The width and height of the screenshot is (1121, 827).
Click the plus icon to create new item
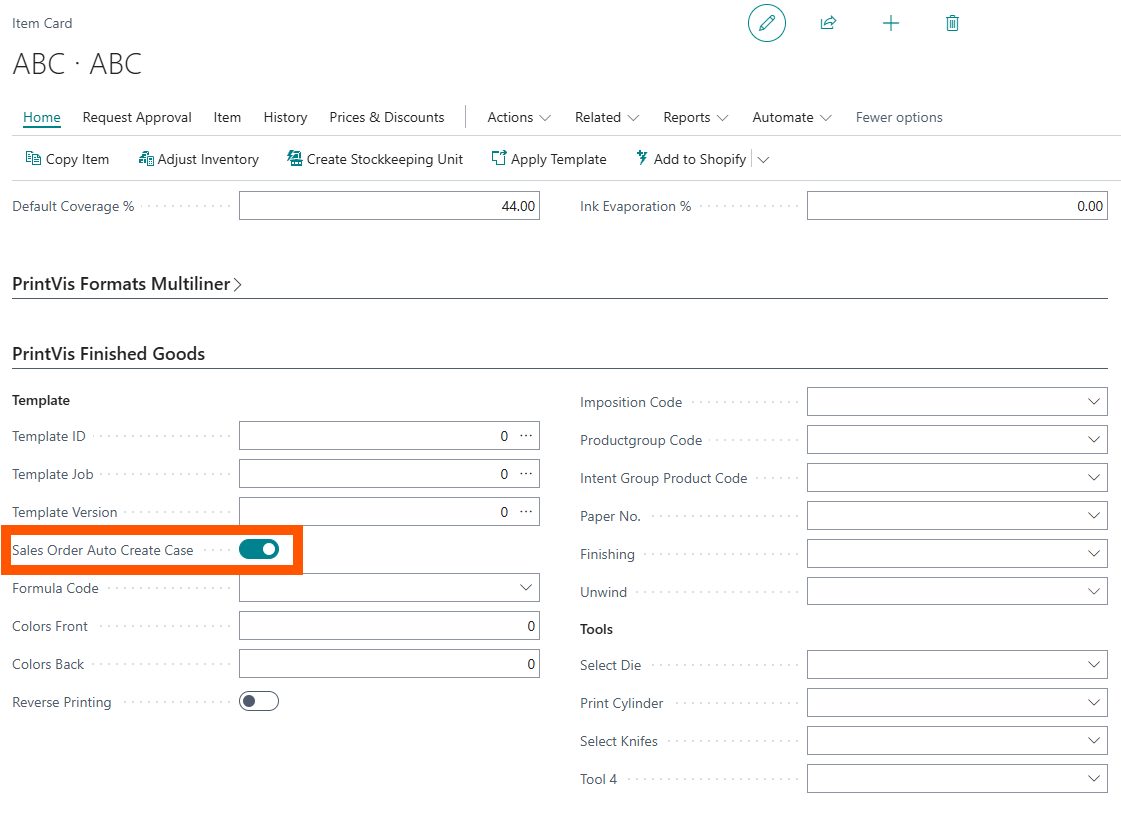pyautogui.click(x=890, y=23)
